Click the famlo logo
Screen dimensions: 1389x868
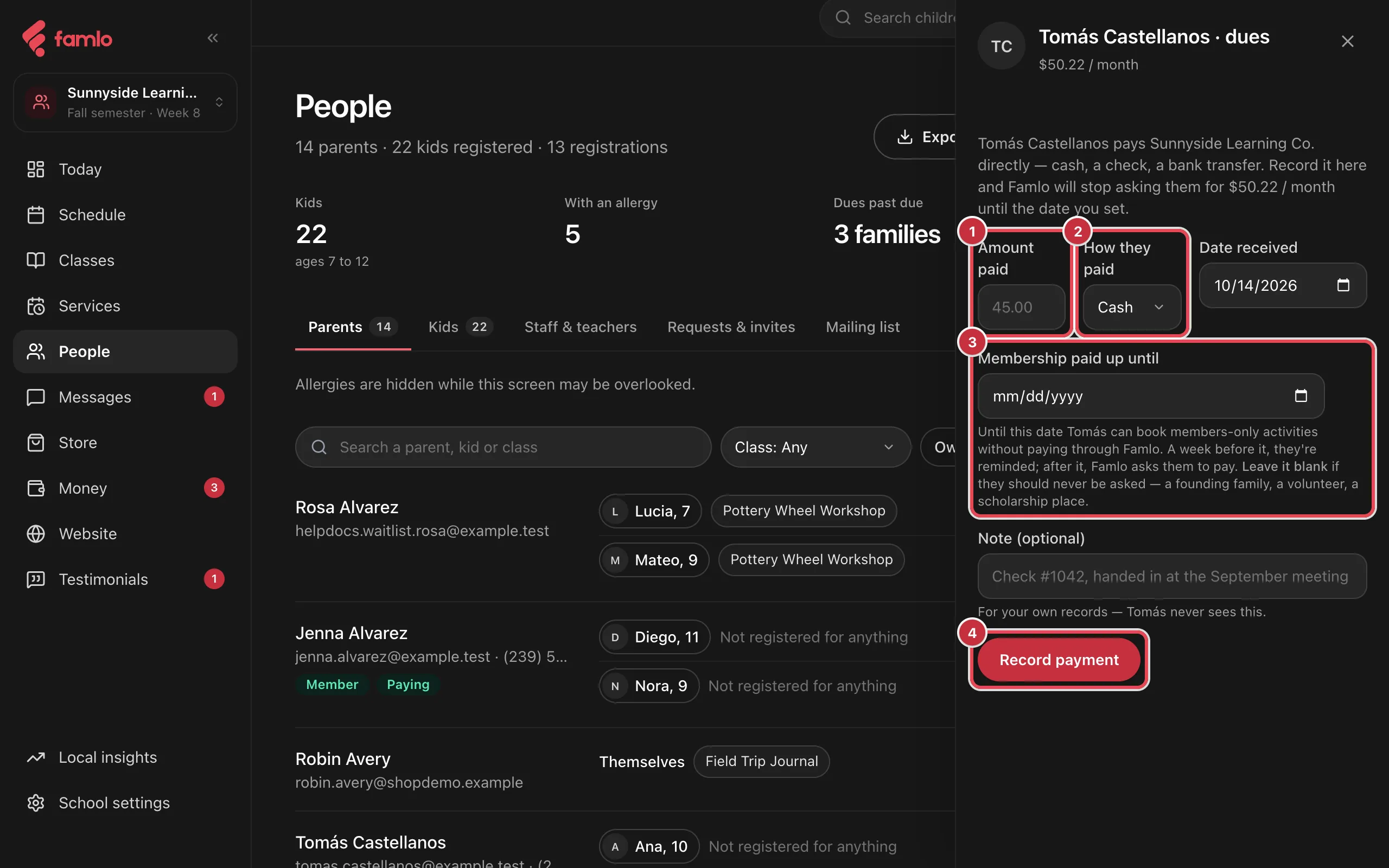click(67, 39)
